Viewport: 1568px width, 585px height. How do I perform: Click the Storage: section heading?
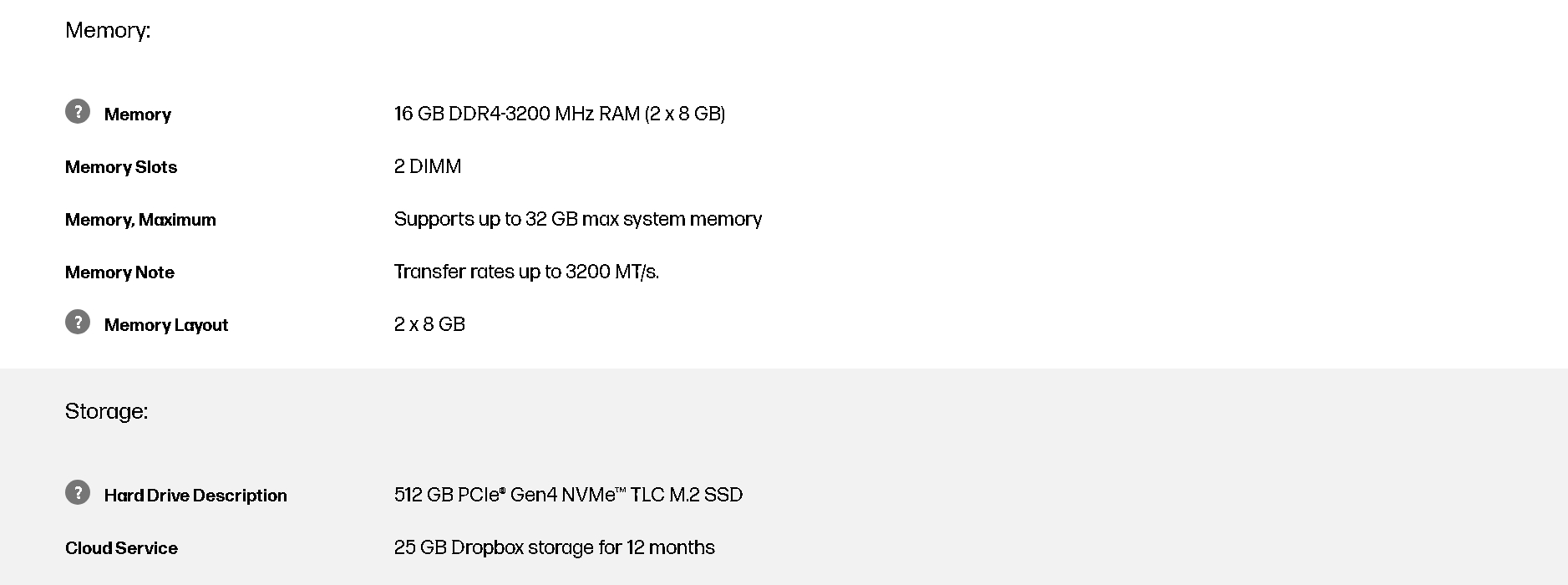click(106, 411)
